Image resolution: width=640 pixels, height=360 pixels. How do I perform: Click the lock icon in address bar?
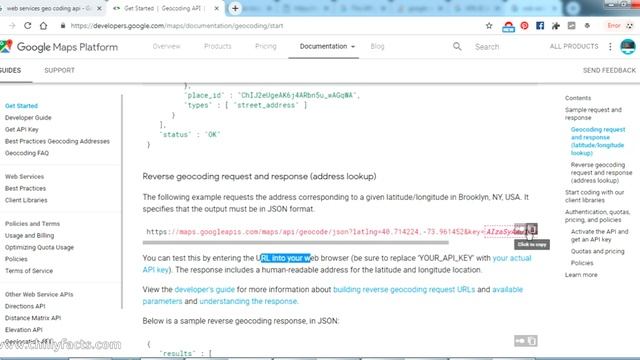(63, 26)
